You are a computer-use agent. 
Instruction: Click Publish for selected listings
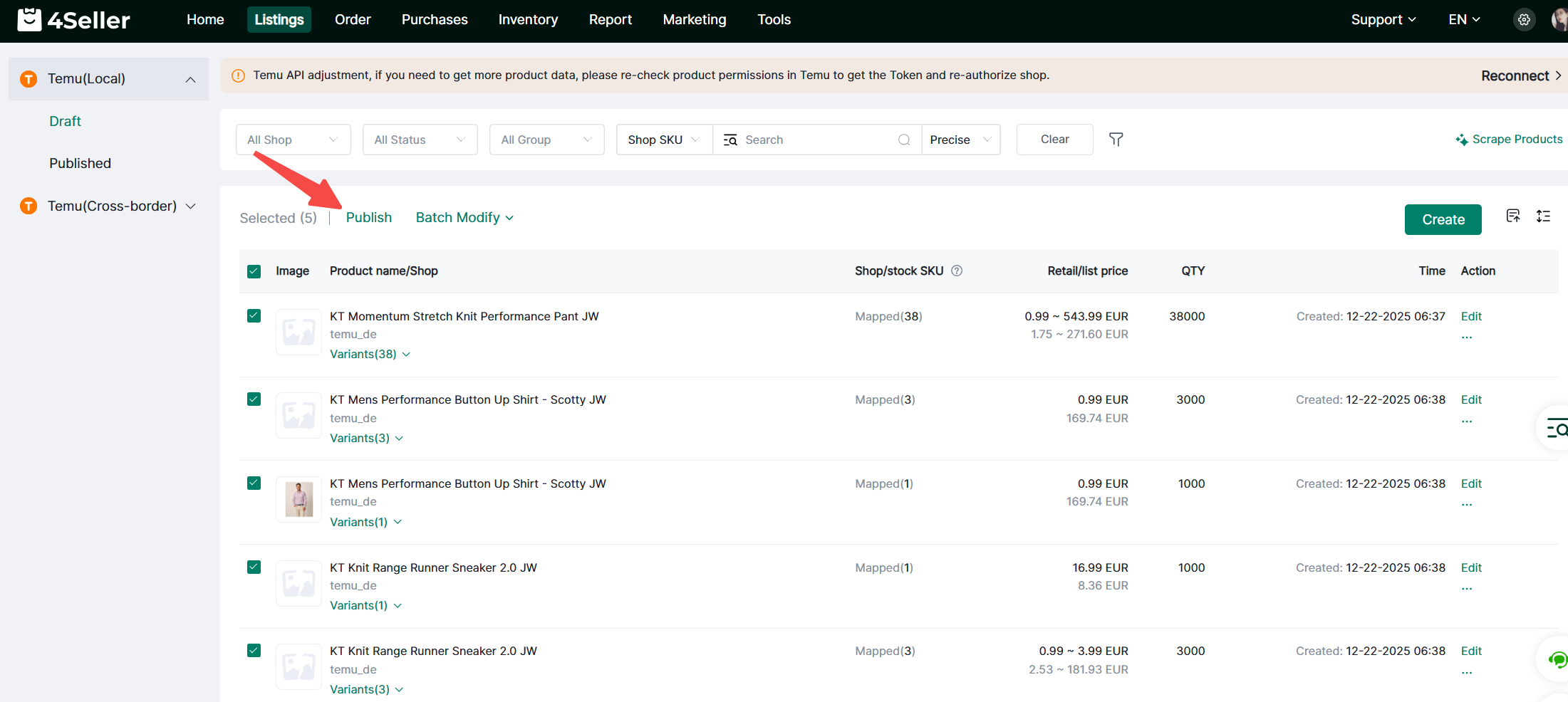tap(368, 218)
